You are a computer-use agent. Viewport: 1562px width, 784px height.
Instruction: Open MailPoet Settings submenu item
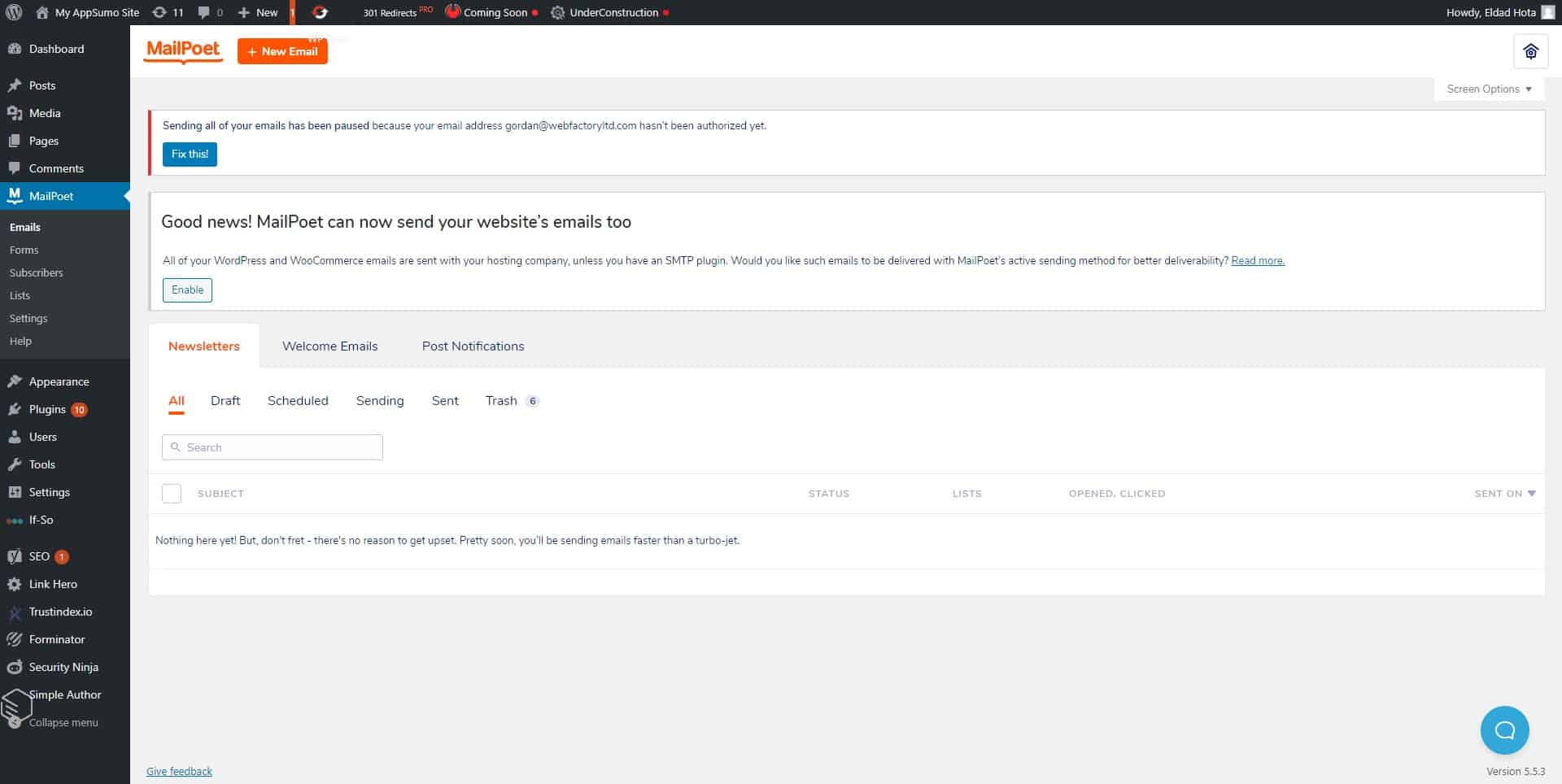point(28,318)
